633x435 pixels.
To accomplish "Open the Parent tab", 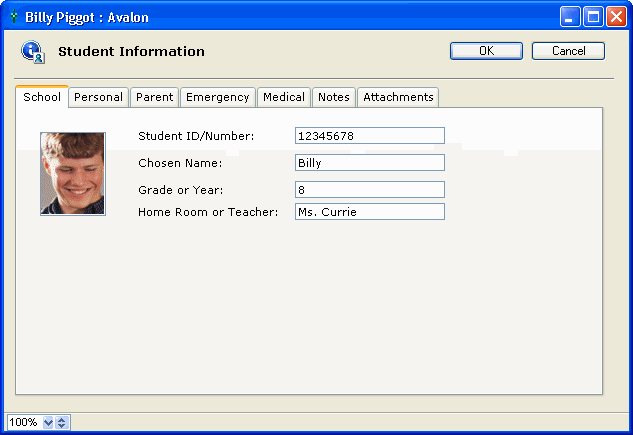I will 154,97.
